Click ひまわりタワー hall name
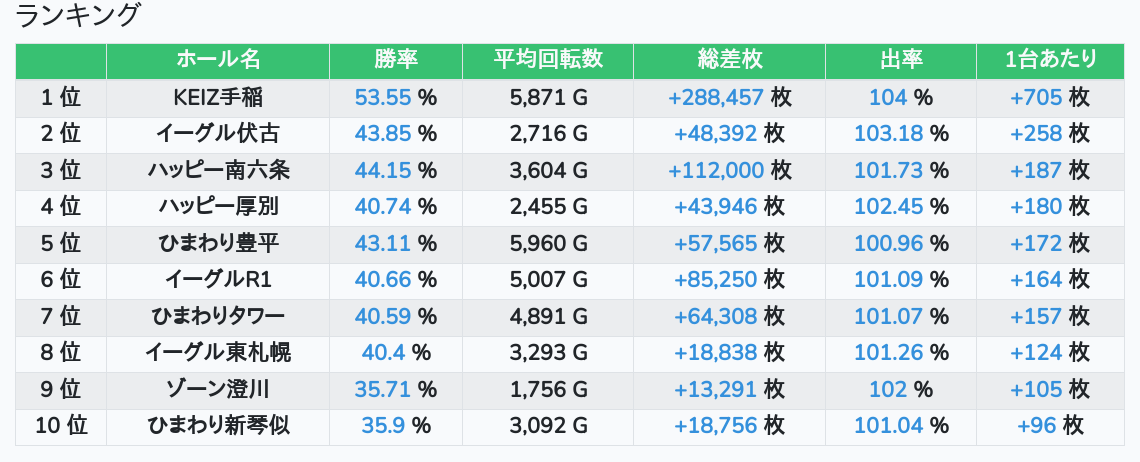Image resolution: width=1140 pixels, height=462 pixels. tap(218, 317)
